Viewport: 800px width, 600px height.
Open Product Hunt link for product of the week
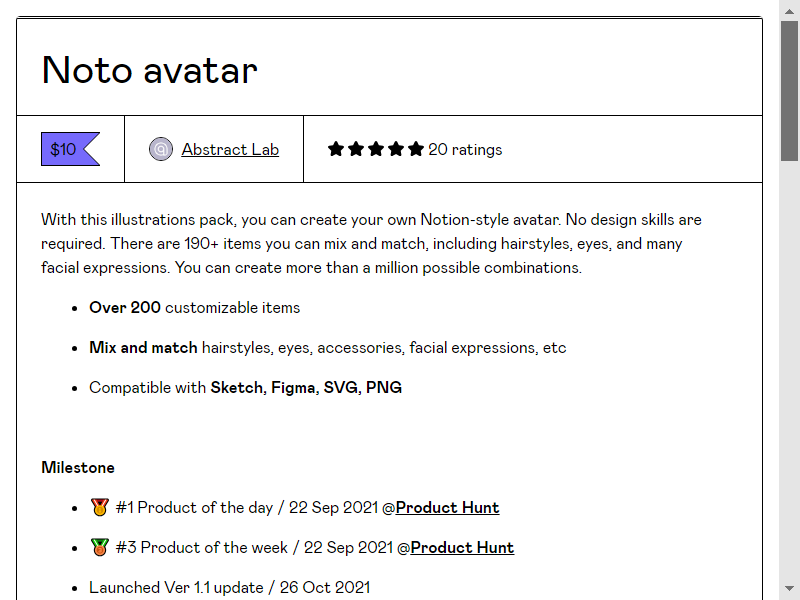point(462,547)
